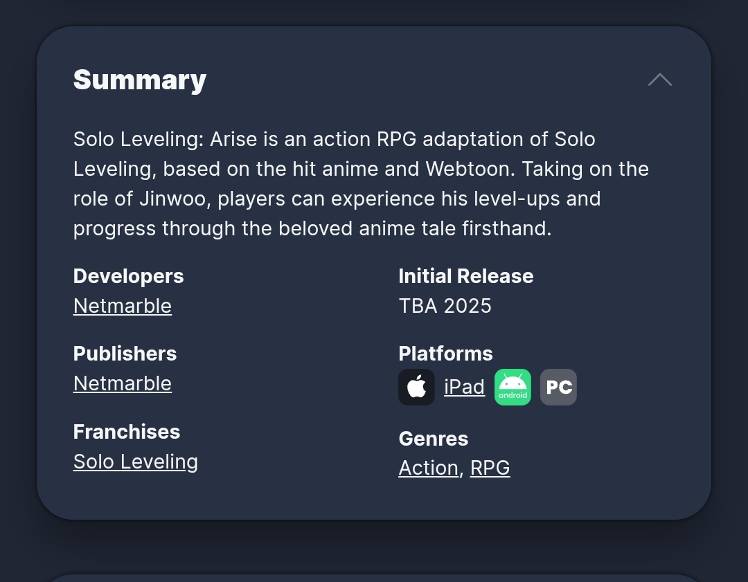Open the Netmarble link under Developers
This screenshot has height=582, width=748.
tap(122, 306)
